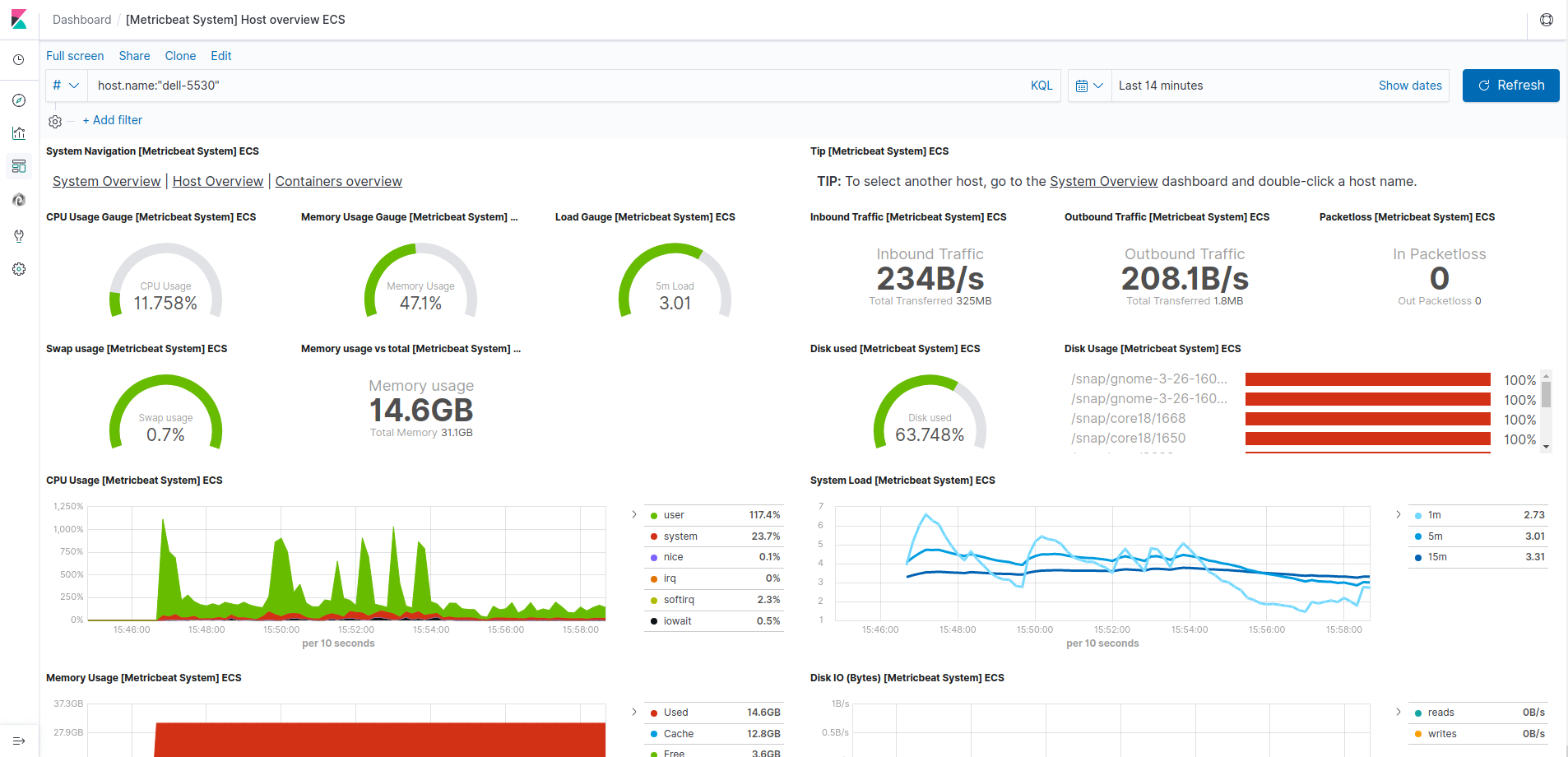Click the 15m load legend dot
Screen dimensions: 1568x757
click(1418, 558)
